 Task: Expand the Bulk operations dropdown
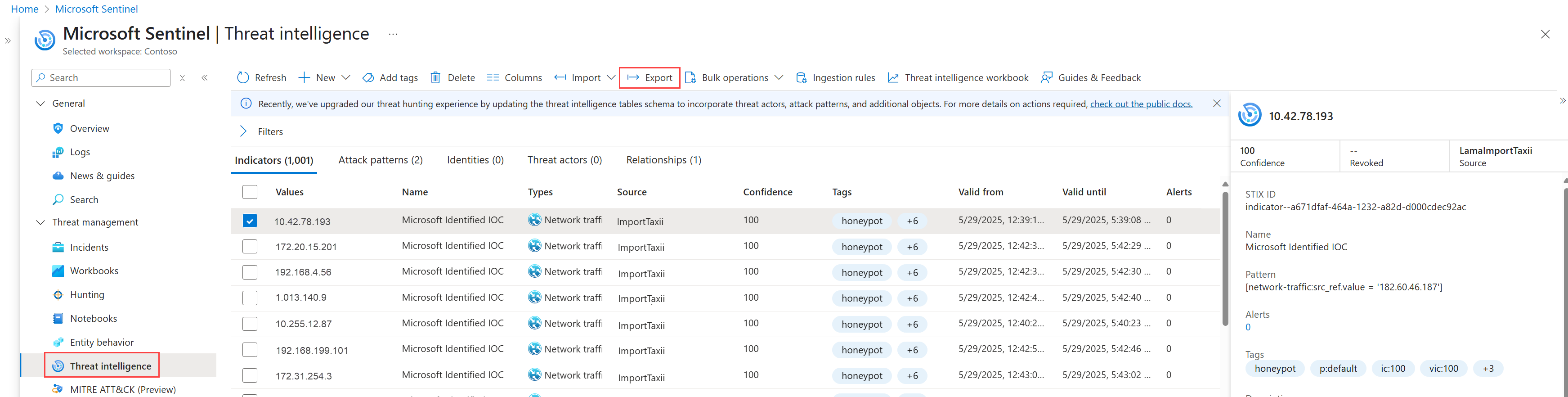coord(779,77)
